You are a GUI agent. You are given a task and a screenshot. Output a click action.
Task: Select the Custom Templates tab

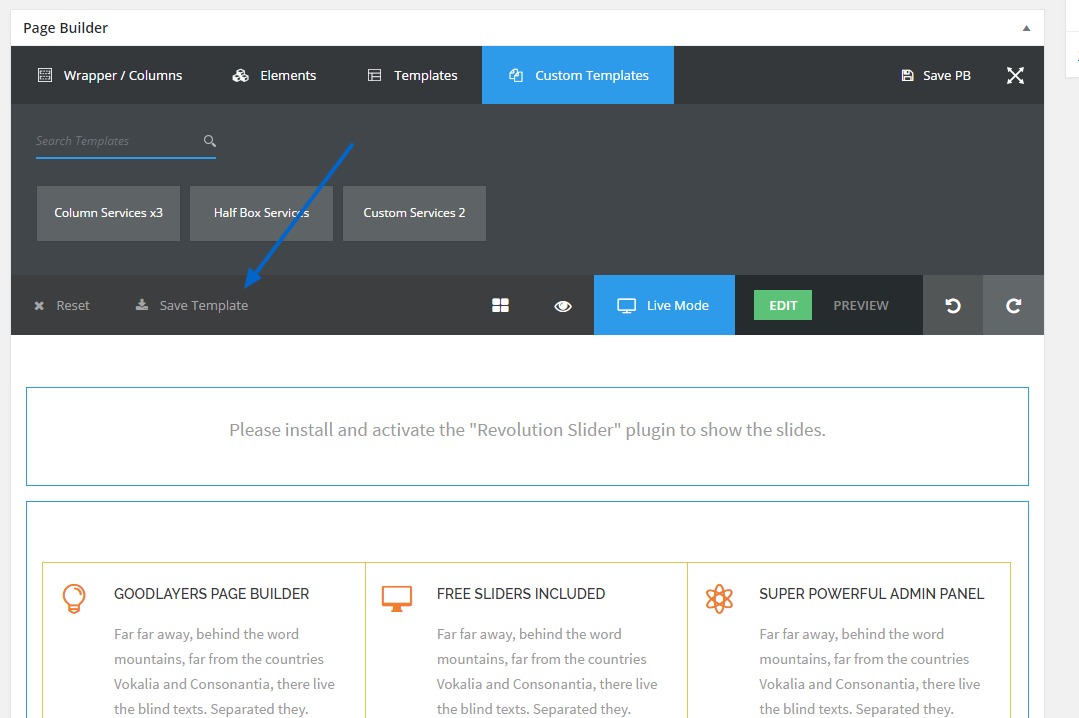pos(578,76)
